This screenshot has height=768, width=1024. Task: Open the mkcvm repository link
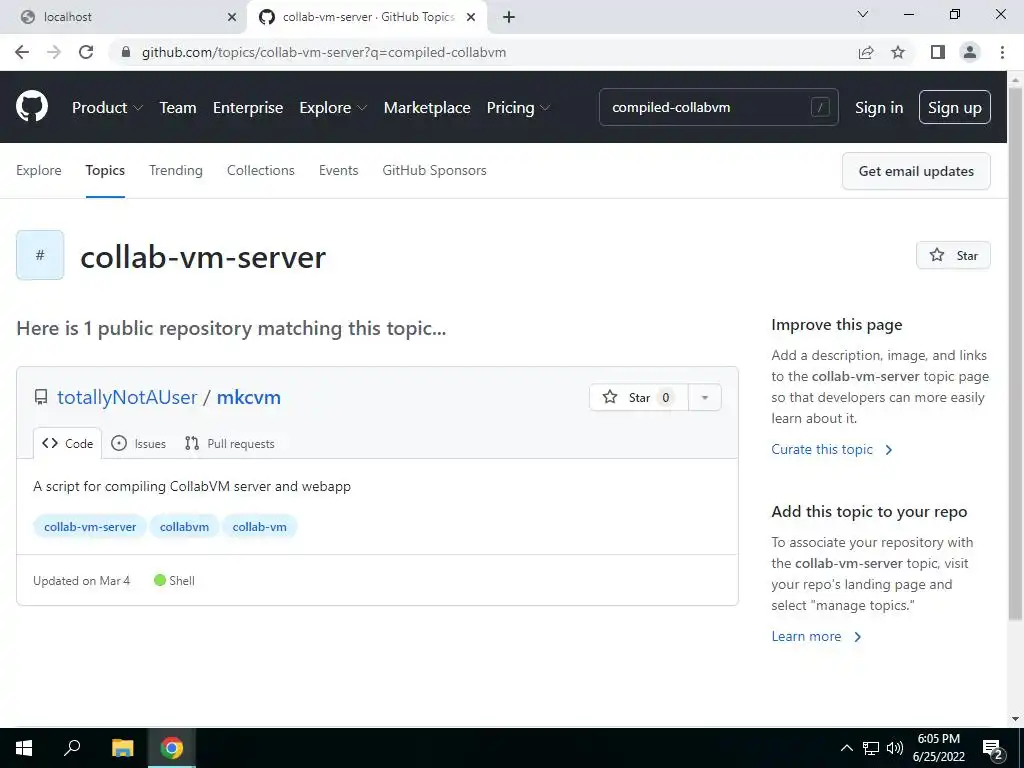[x=249, y=397]
